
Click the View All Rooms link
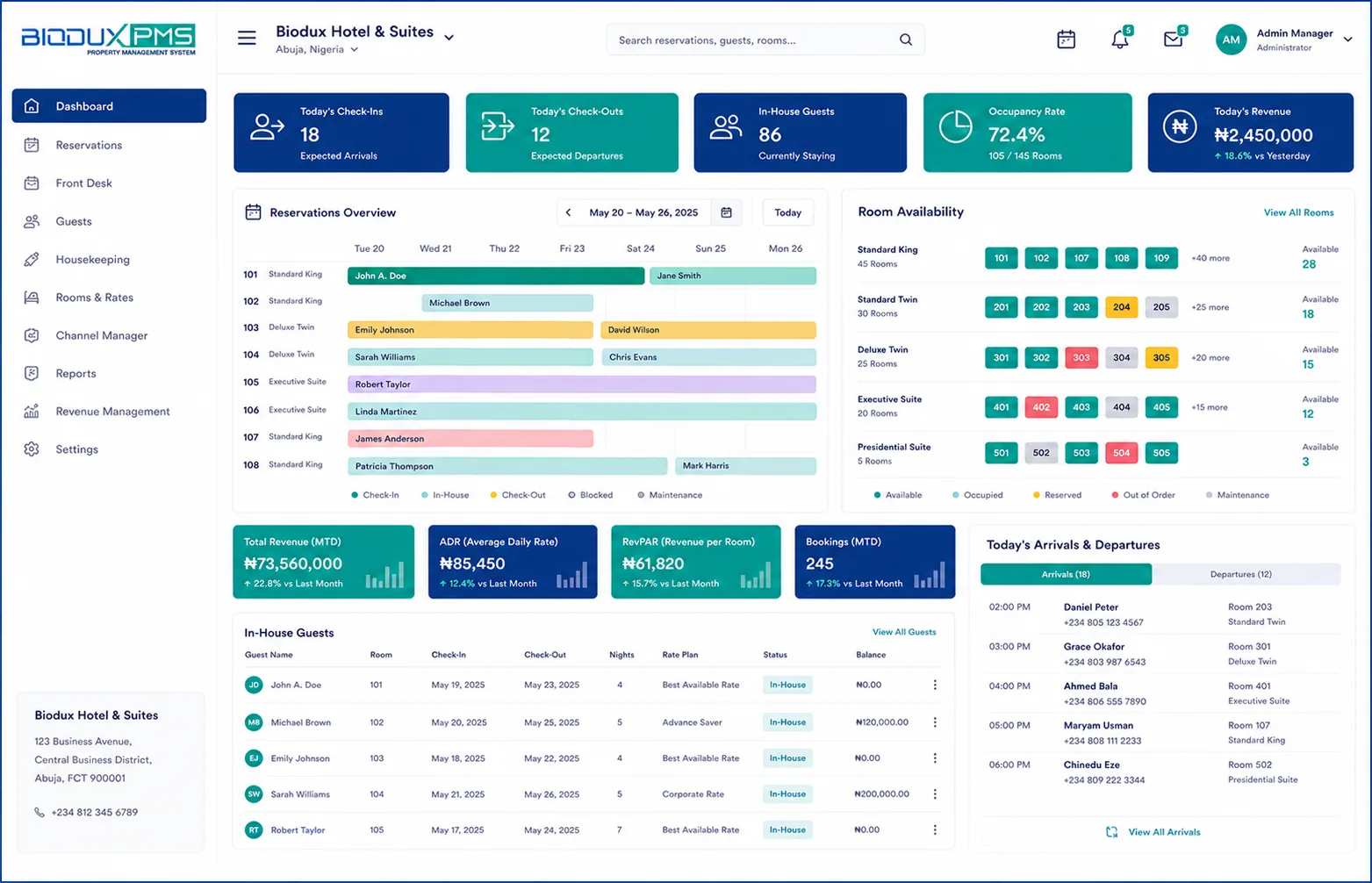point(1298,212)
